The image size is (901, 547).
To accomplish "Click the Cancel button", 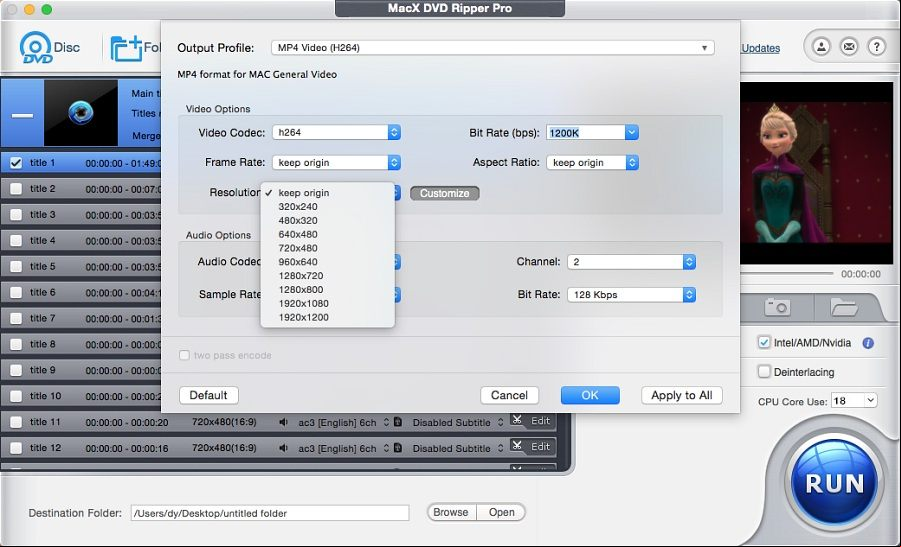I will tap(509, 395).
